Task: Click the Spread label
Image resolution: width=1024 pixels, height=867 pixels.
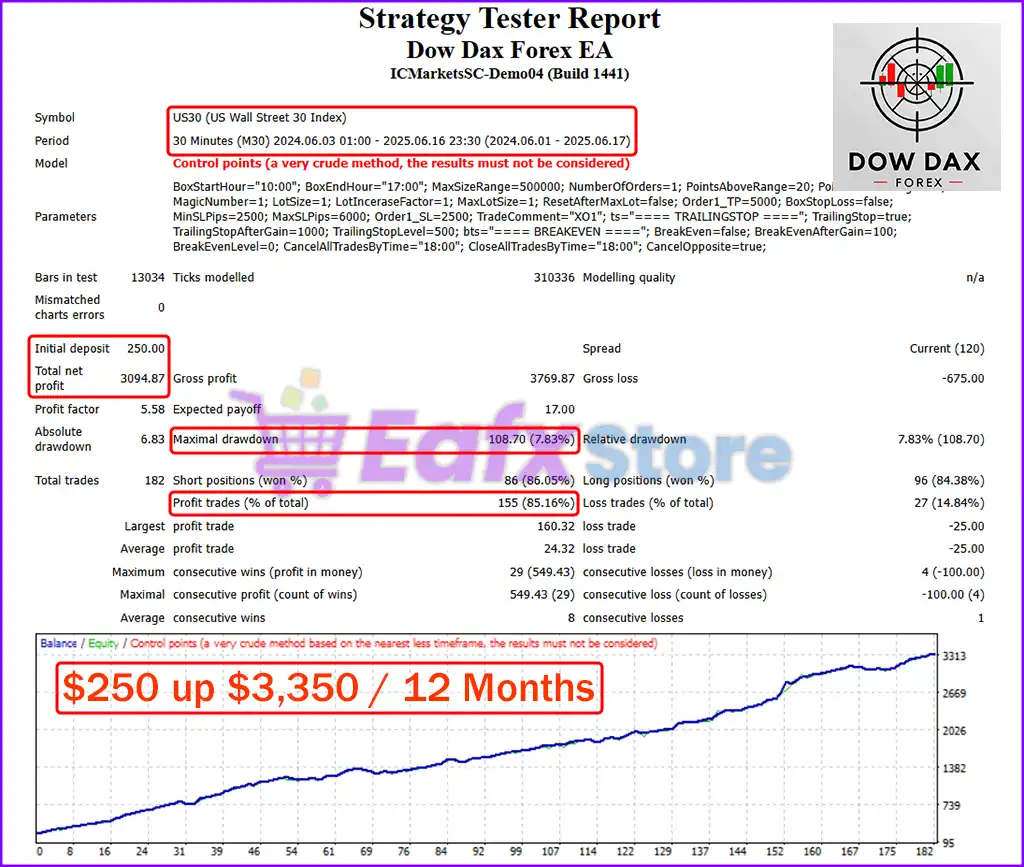Action: pos(601,349)
